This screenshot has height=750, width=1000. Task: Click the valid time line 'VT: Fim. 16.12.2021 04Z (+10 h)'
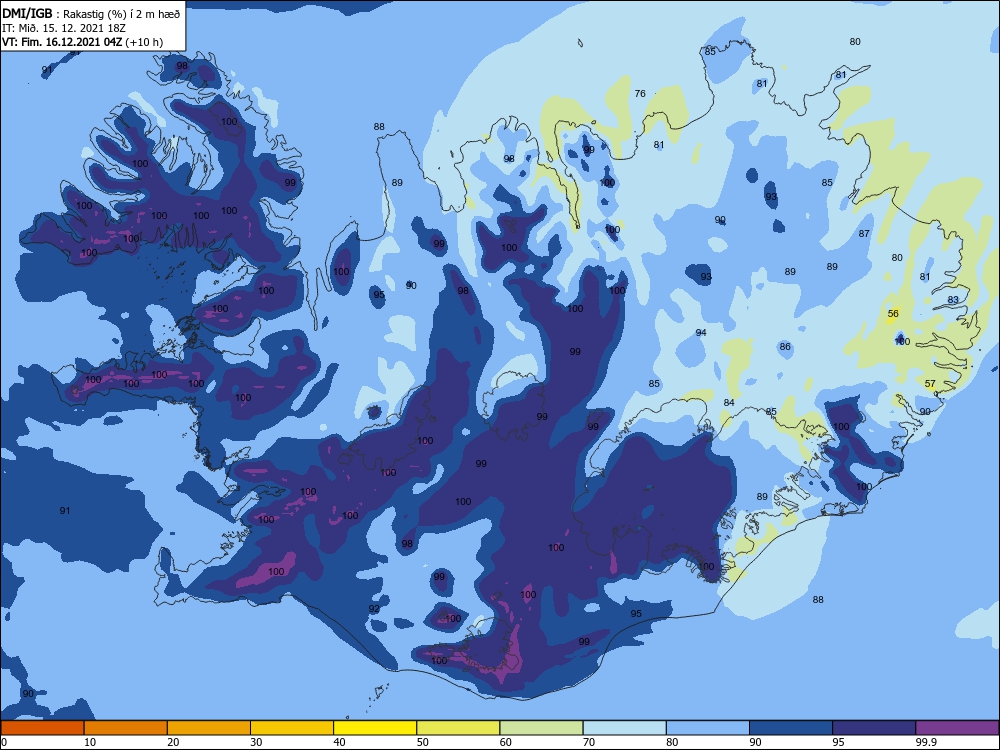[x=82, y=42]
